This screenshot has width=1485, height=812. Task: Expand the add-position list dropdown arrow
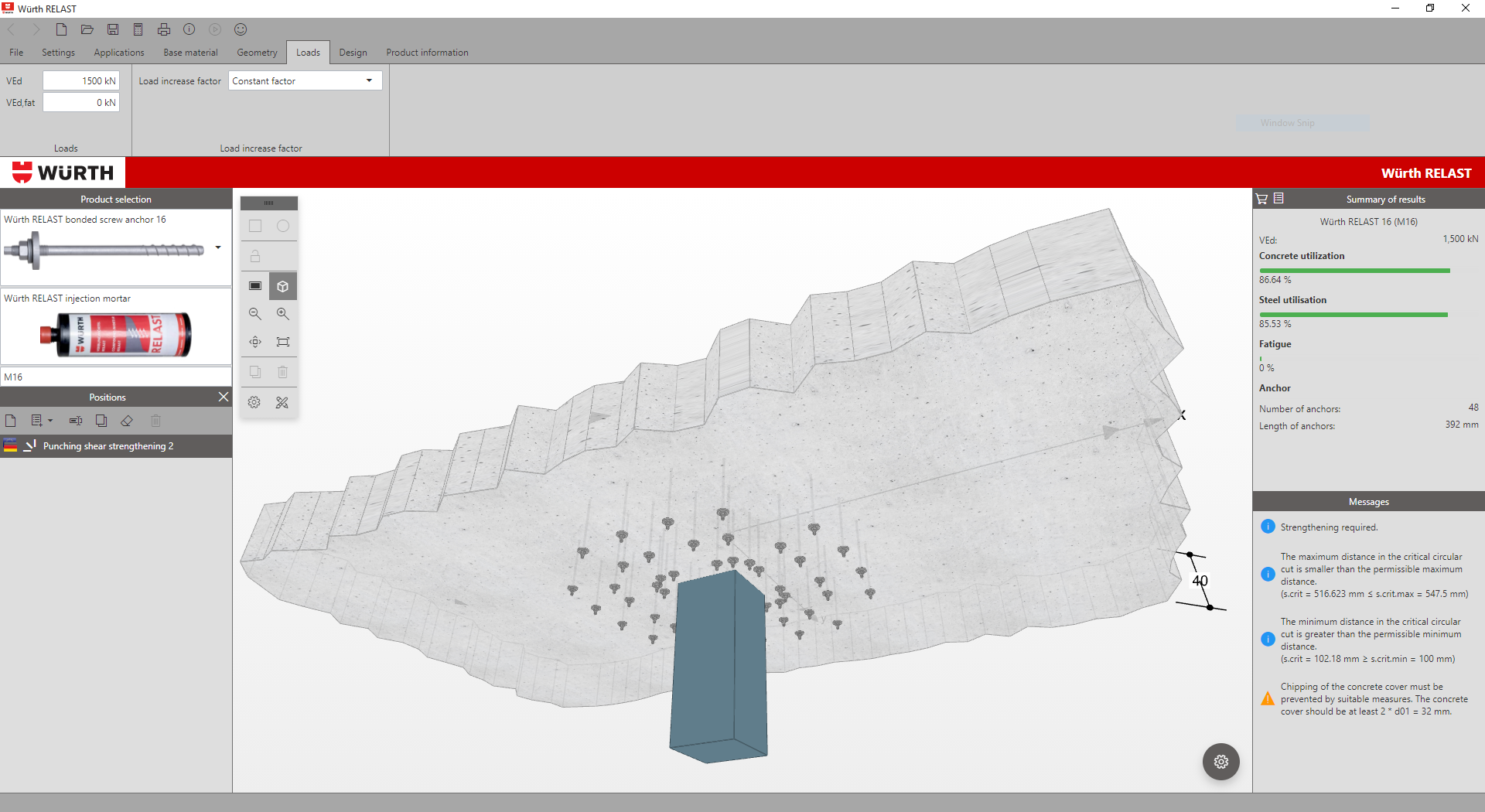[x=50, y=421]
